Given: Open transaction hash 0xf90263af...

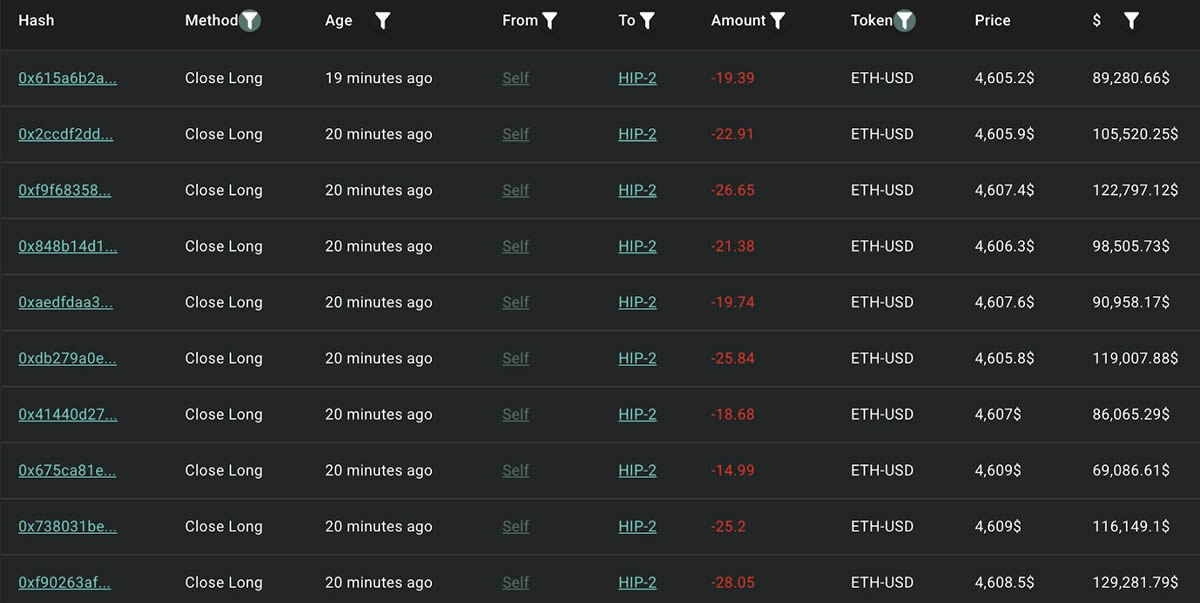Looking at the screenshot, I should (x=65, y=582).
